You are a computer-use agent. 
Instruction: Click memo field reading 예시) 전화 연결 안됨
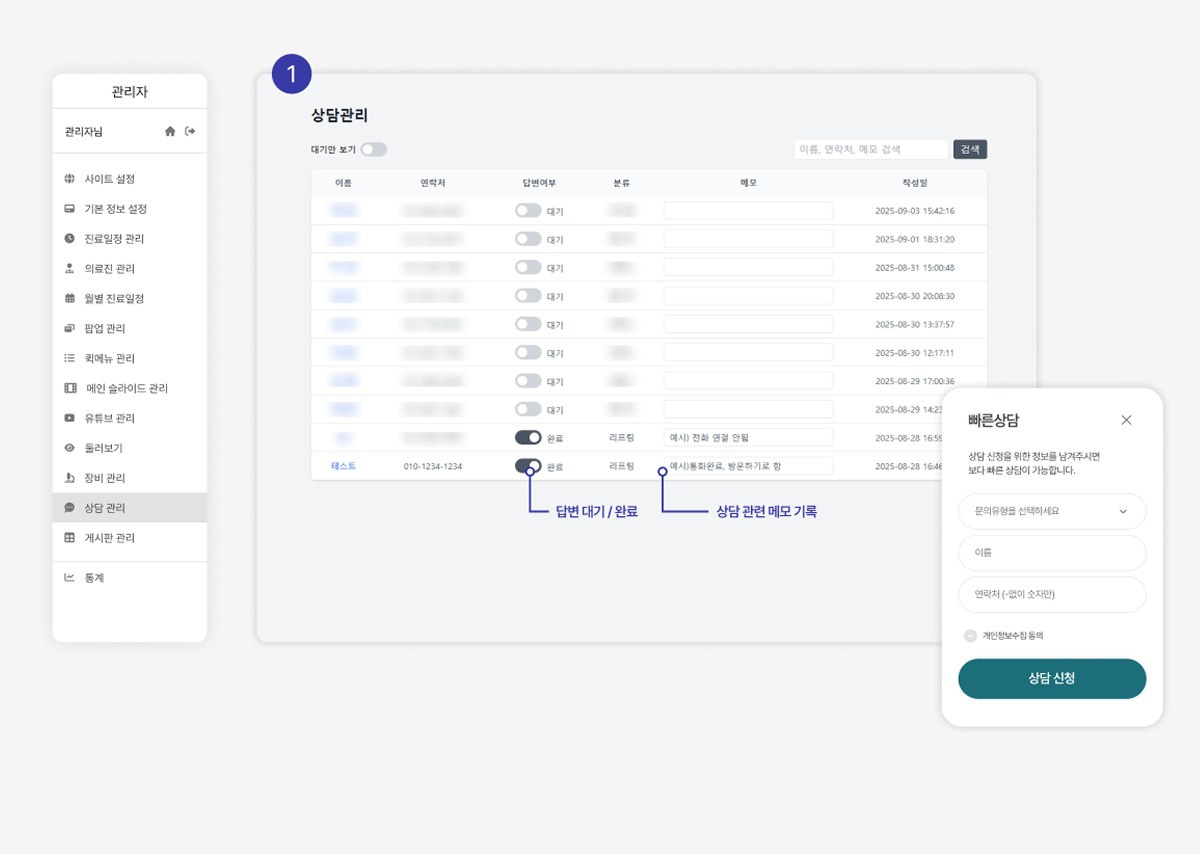pos(748,438)
